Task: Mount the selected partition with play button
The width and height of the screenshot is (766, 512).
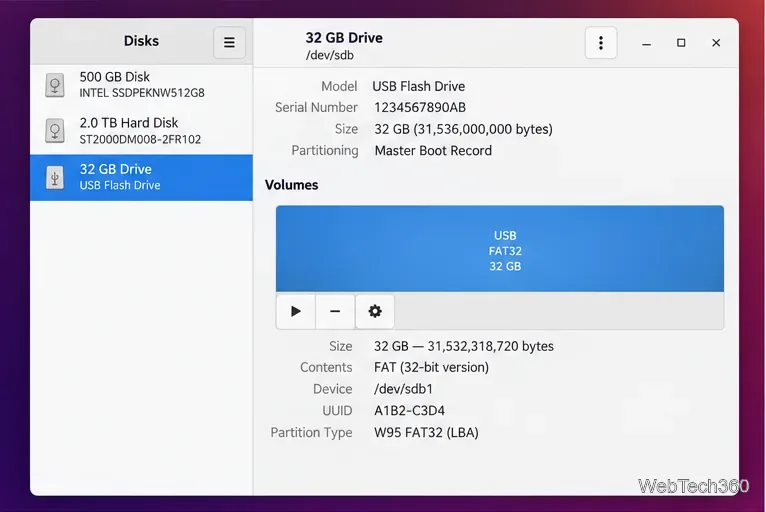Action: [x=296, y=311]
